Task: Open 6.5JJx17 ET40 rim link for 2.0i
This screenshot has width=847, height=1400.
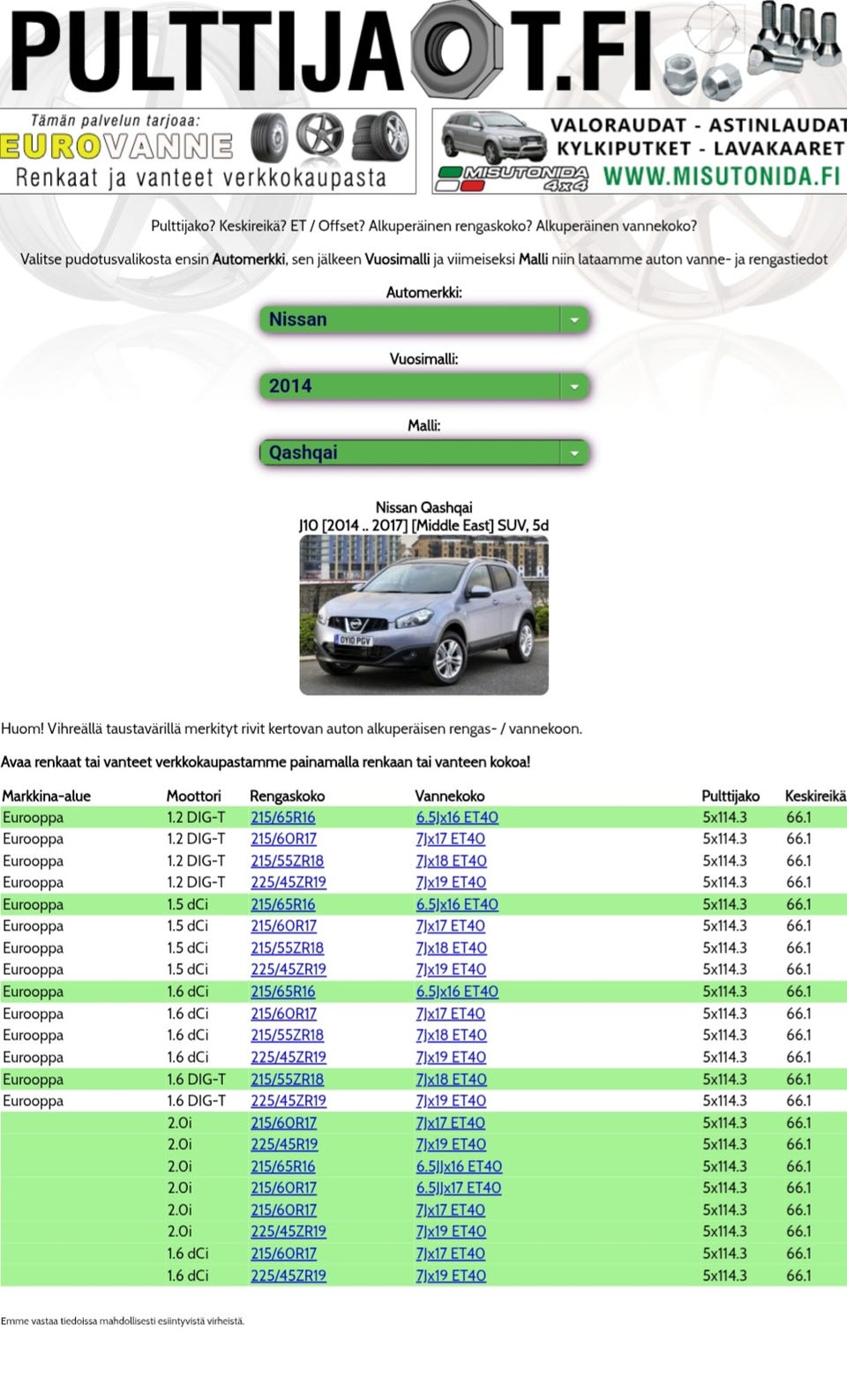Action: pyautogui.click(x=458, y=1188)
